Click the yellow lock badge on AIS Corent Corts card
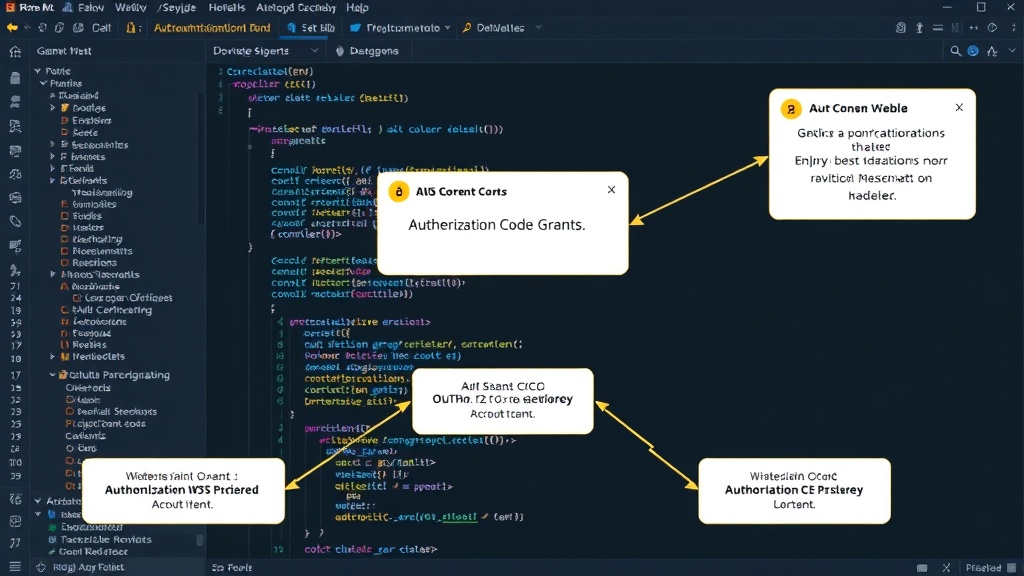This screenshot has width=1024, height=576. (x=399, y=191)
